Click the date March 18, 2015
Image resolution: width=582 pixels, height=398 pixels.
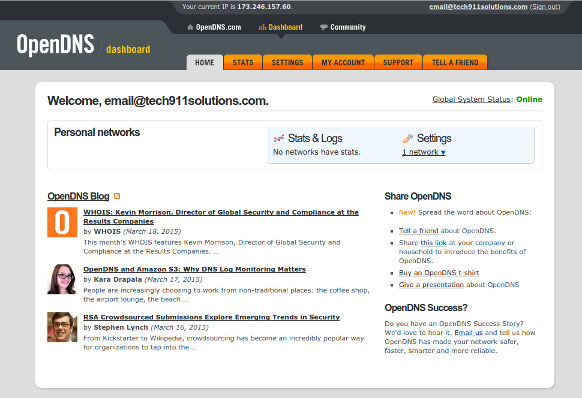pyautogui.click(x=152, y=232)
